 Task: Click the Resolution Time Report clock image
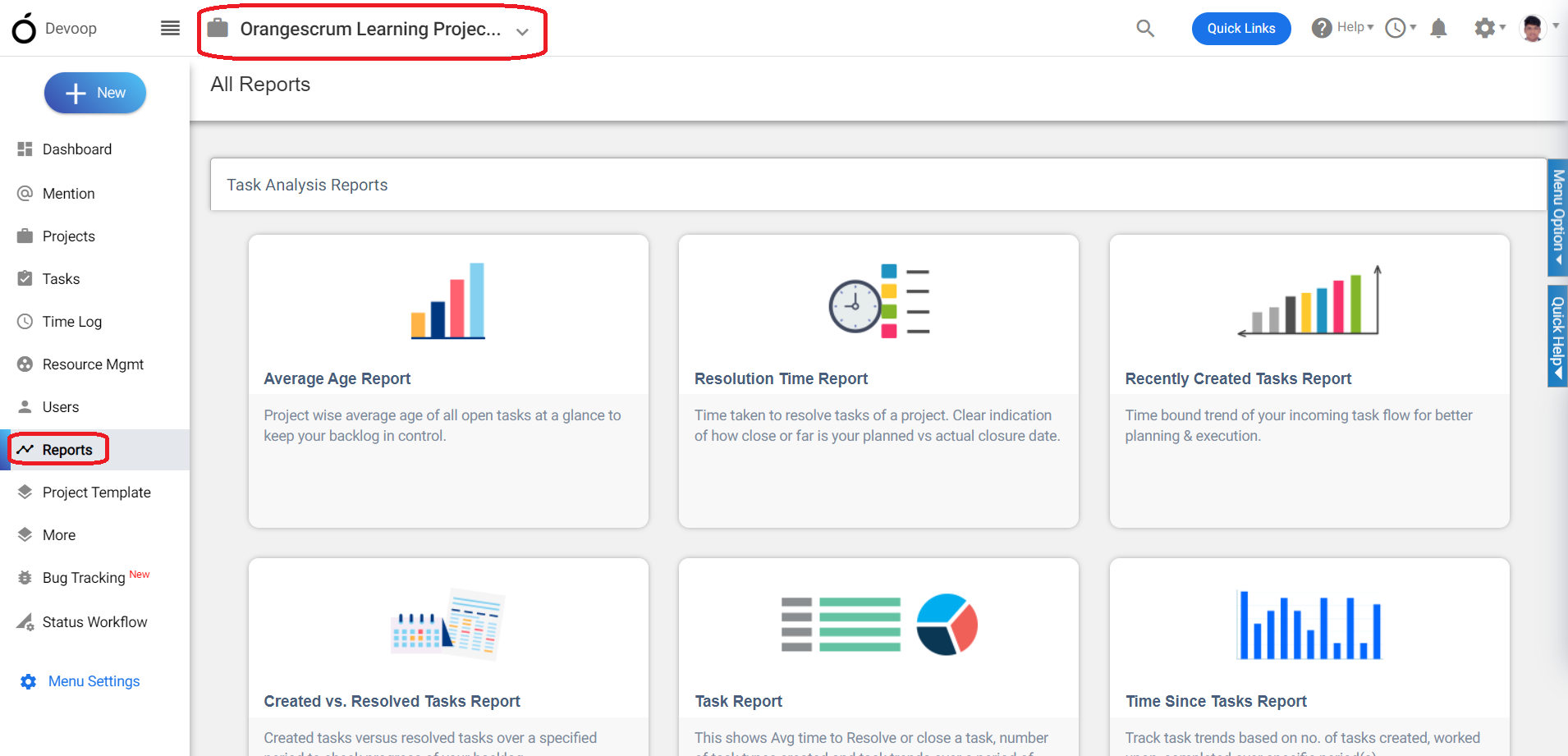click(x=878, y=300)
